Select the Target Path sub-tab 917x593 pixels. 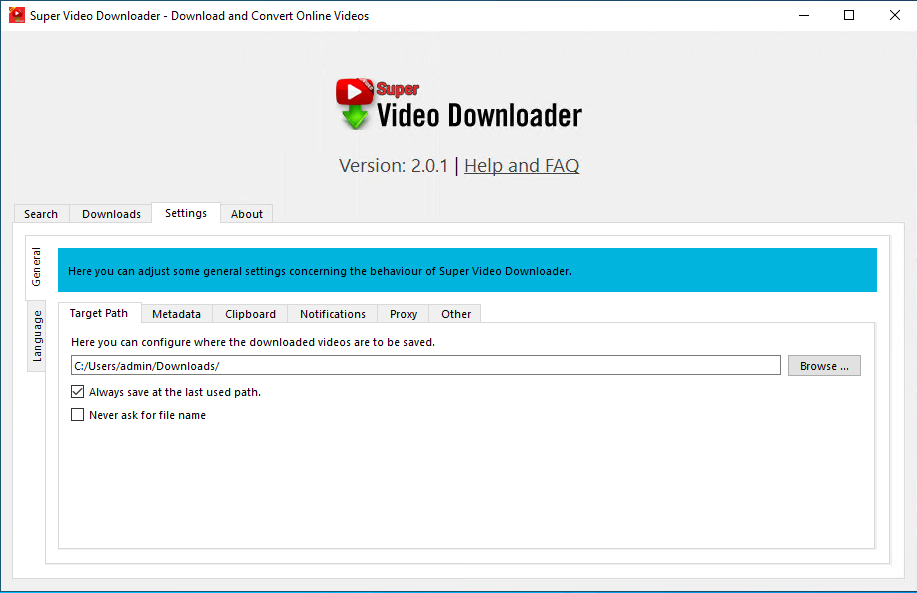click(99, 313)
